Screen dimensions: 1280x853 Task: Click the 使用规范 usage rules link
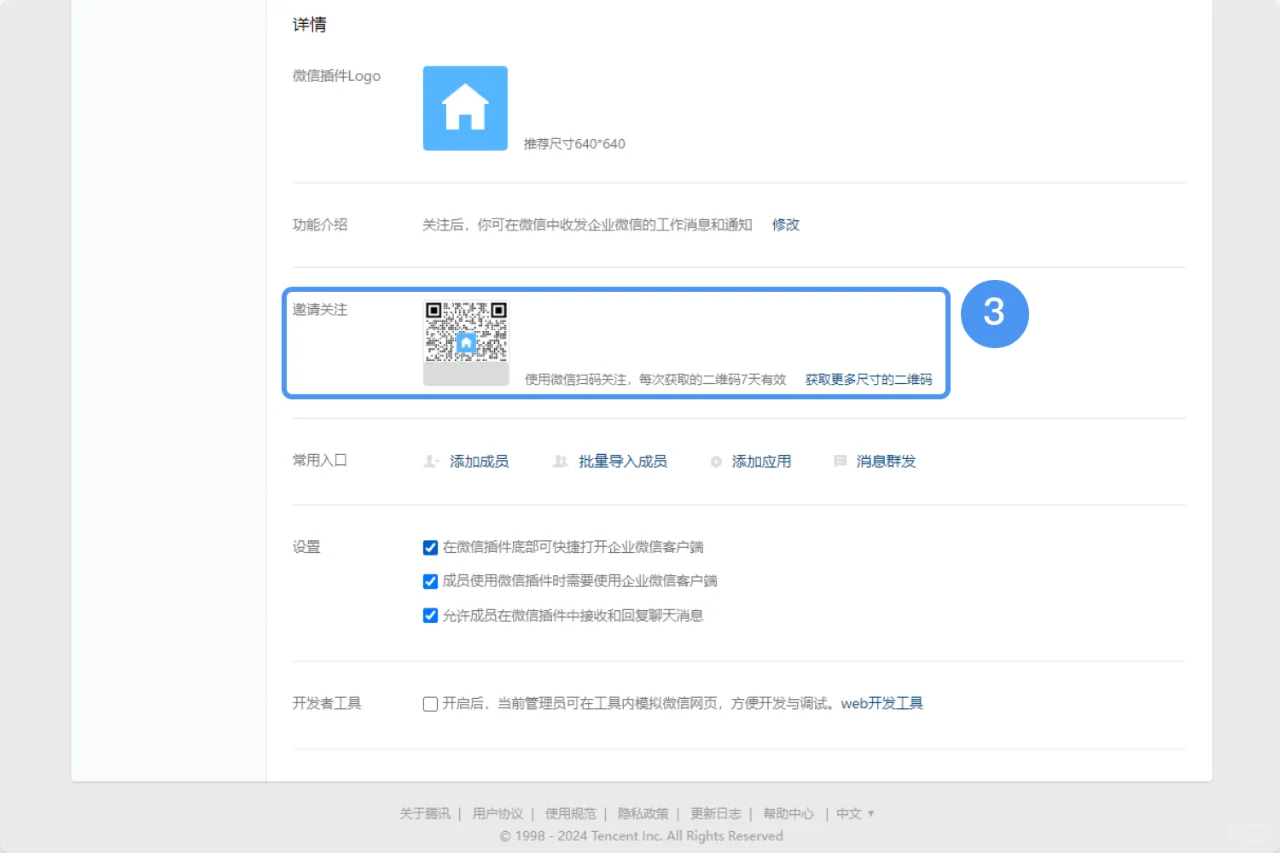point(571,813)
